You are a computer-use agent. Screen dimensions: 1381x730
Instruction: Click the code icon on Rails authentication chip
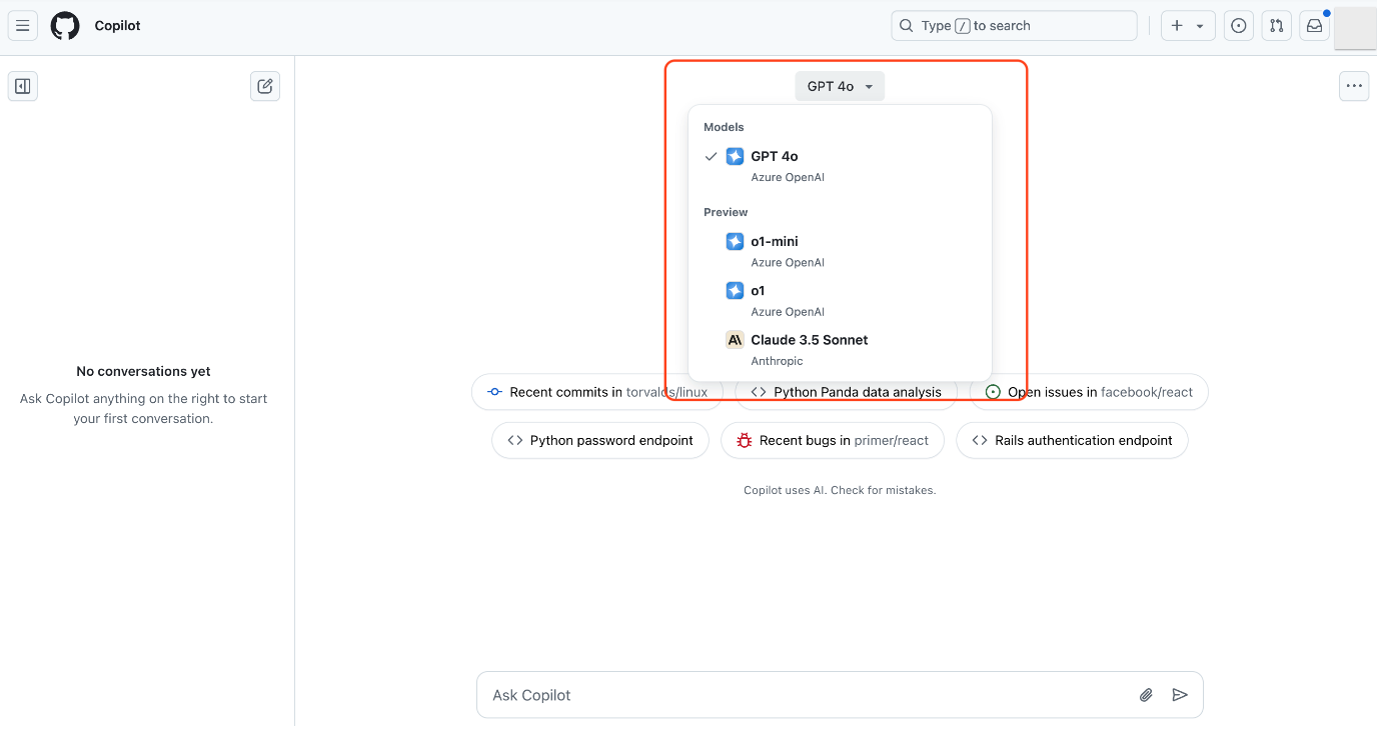pyautogui.click(x=980, y=440)
